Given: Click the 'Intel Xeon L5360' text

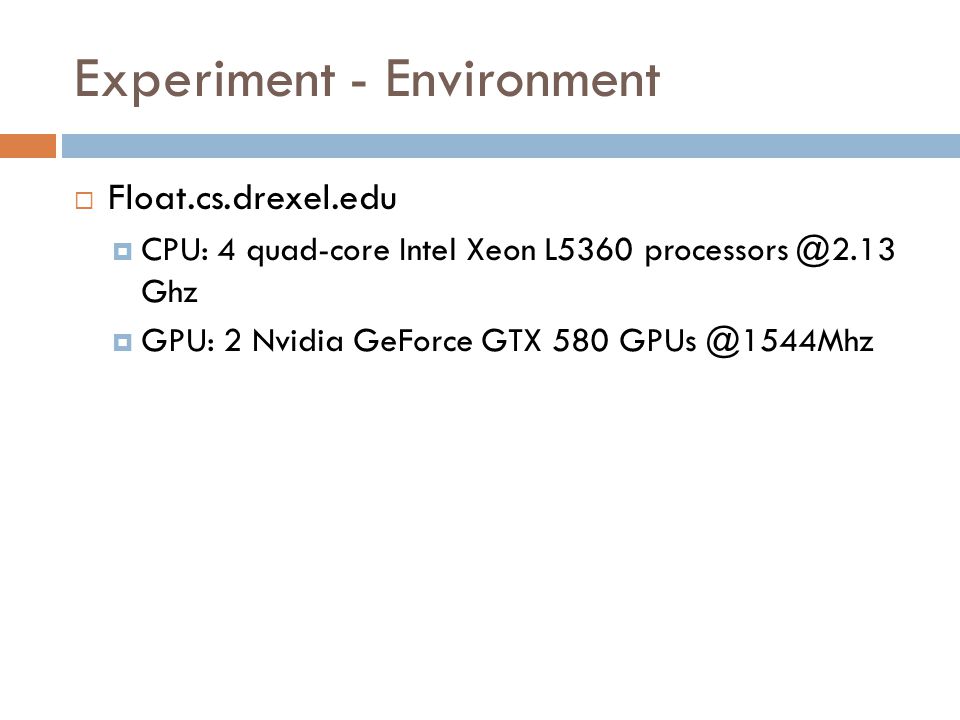Looking at the screenshot, I should click(516, 250).
